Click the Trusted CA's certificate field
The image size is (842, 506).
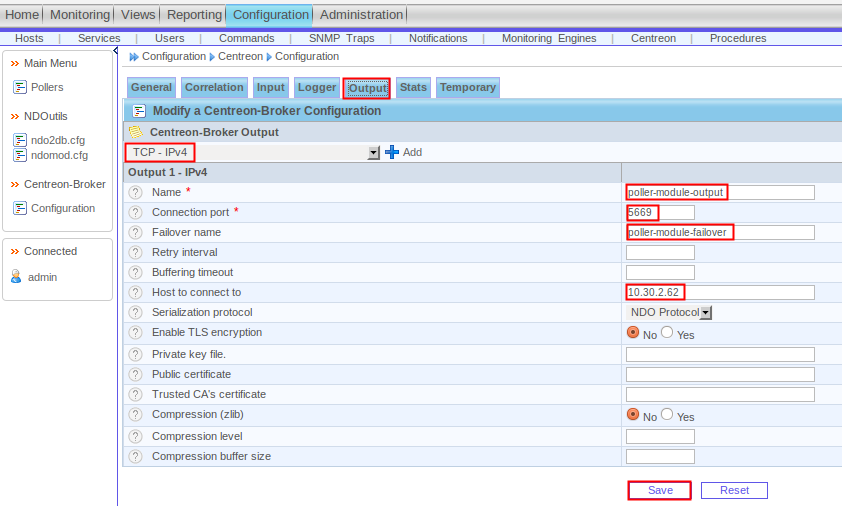tap(720, 394)
